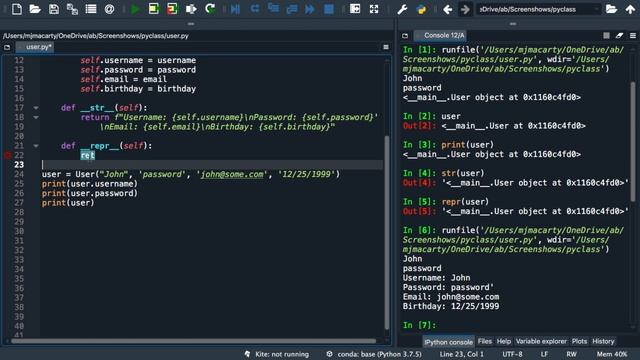Open the console pane options menu

[x=633, y=36]
